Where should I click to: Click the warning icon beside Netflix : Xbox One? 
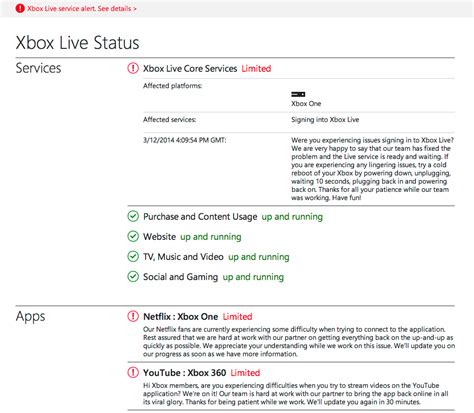[133, 316]
